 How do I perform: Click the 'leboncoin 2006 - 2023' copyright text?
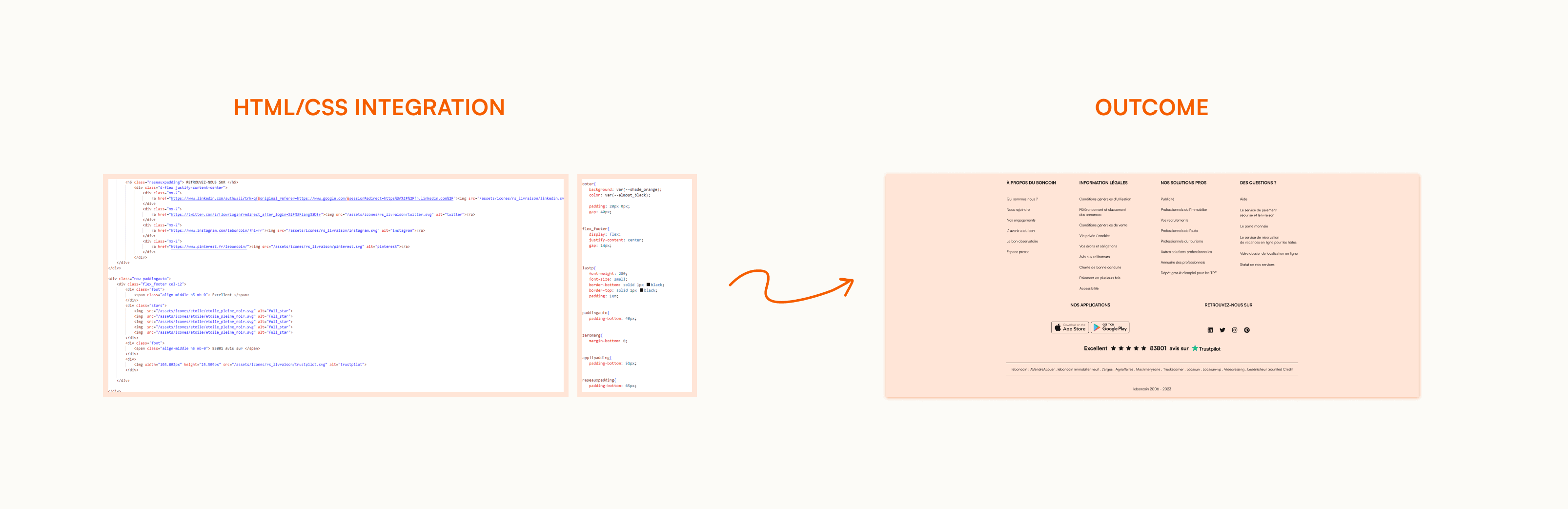point(1152,389)
